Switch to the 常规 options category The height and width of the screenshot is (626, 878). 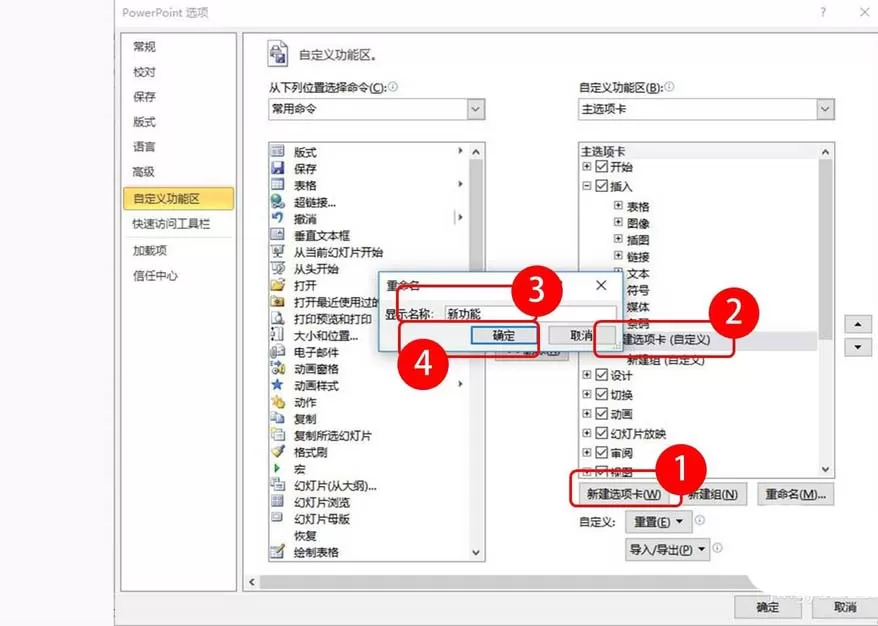pos(144,46)
